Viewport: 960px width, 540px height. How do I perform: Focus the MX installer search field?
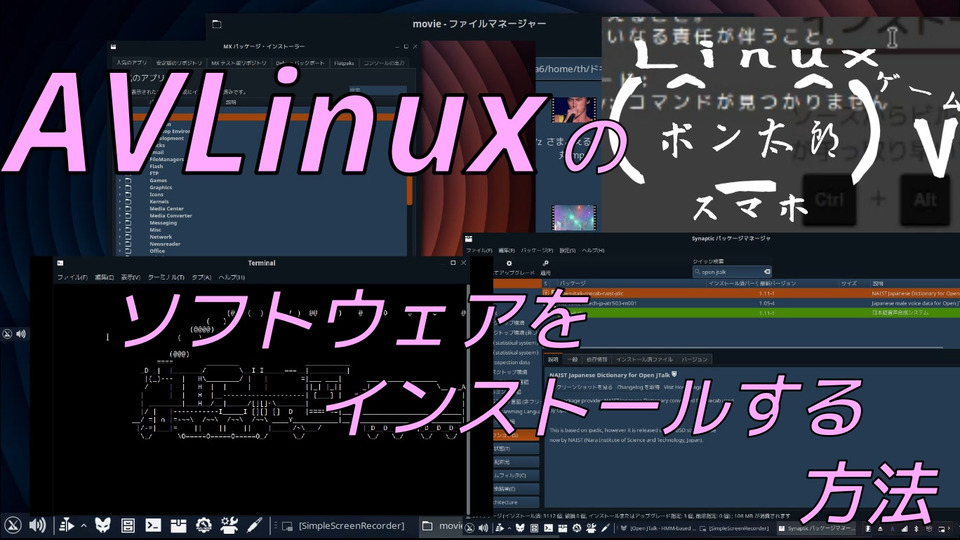pos(377,91)
